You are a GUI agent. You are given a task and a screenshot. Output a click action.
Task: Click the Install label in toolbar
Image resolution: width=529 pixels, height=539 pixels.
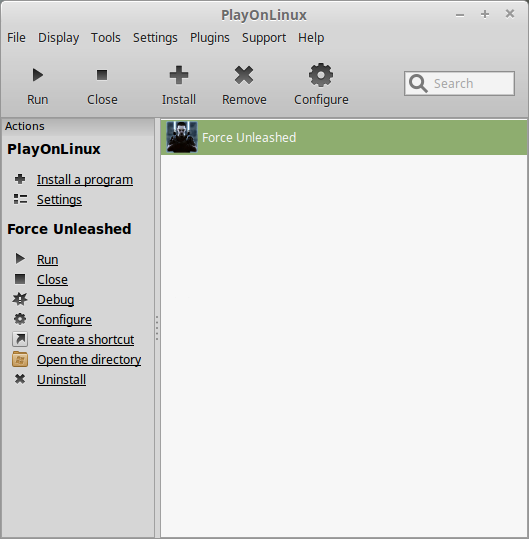179,100
